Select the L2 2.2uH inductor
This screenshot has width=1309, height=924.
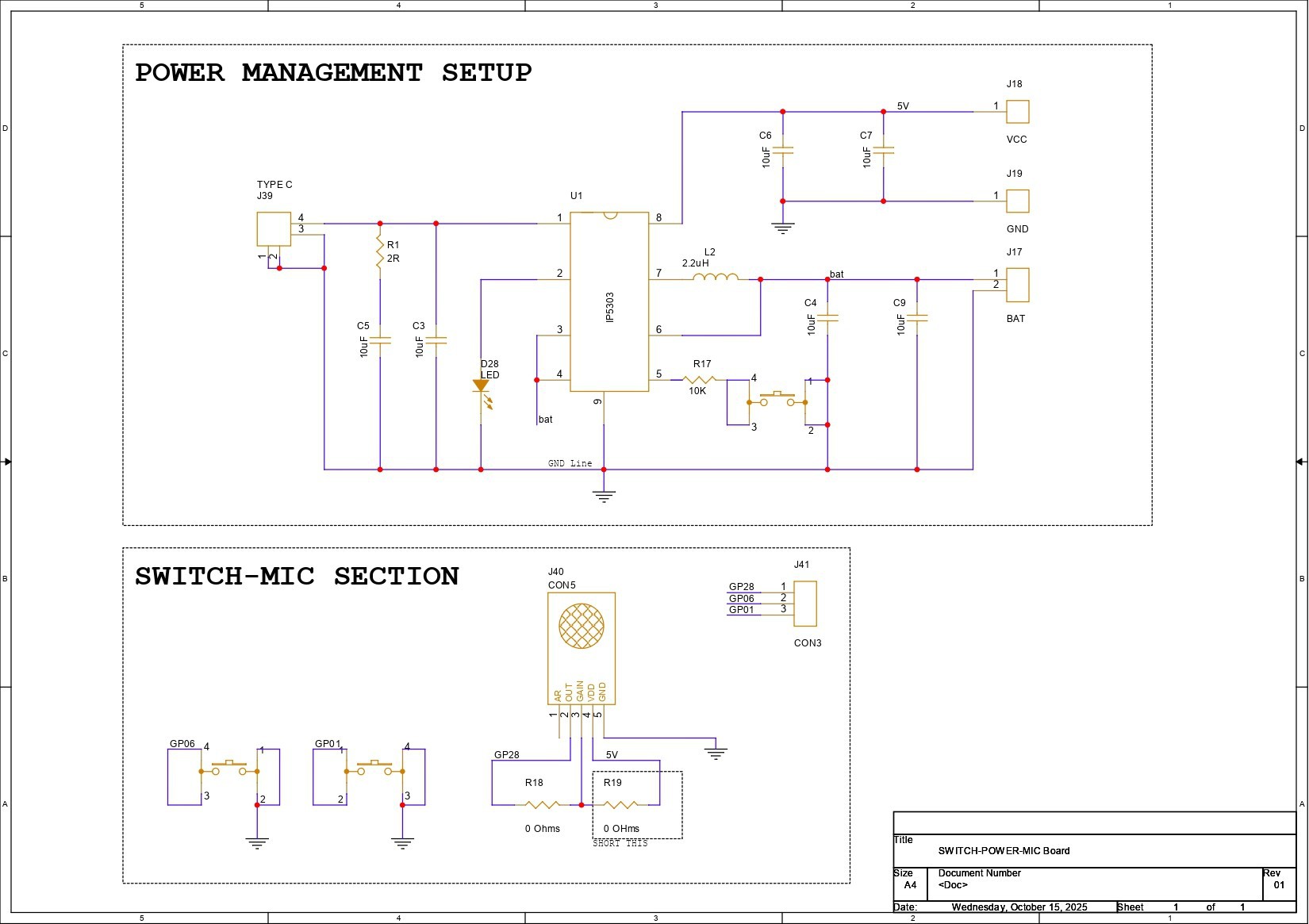pos(715,277)
